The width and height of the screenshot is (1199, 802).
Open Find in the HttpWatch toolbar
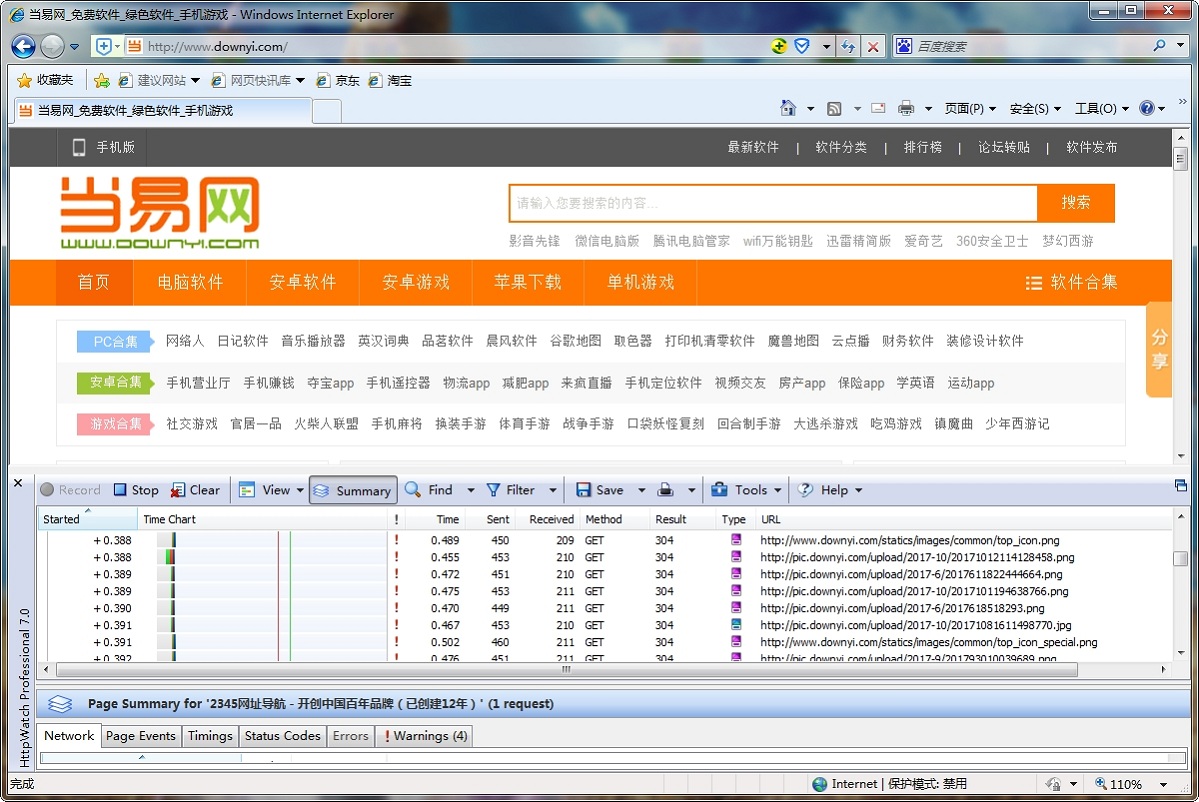click(438, 490)
